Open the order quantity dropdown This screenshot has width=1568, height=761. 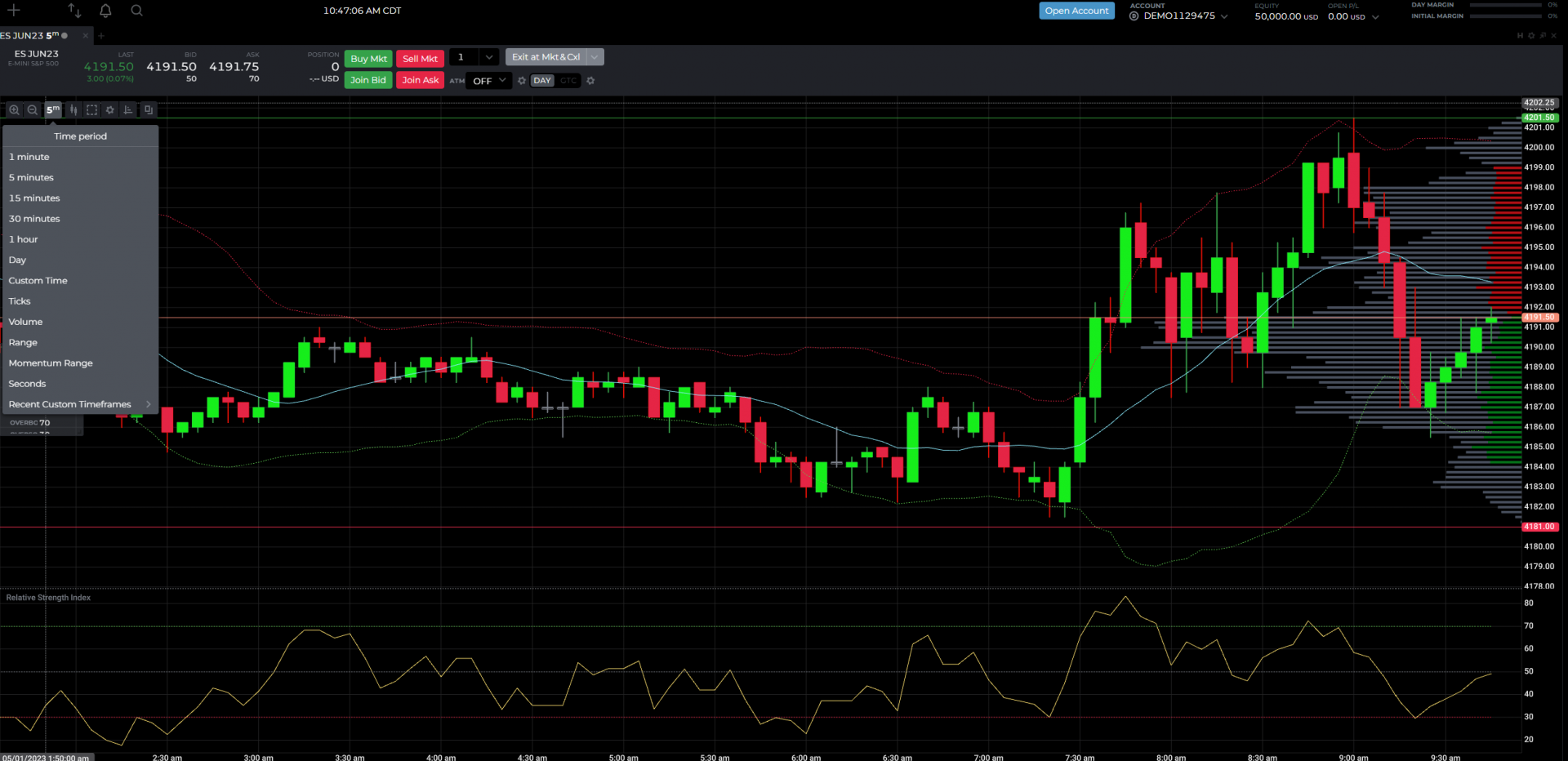(x=489, y=57)
